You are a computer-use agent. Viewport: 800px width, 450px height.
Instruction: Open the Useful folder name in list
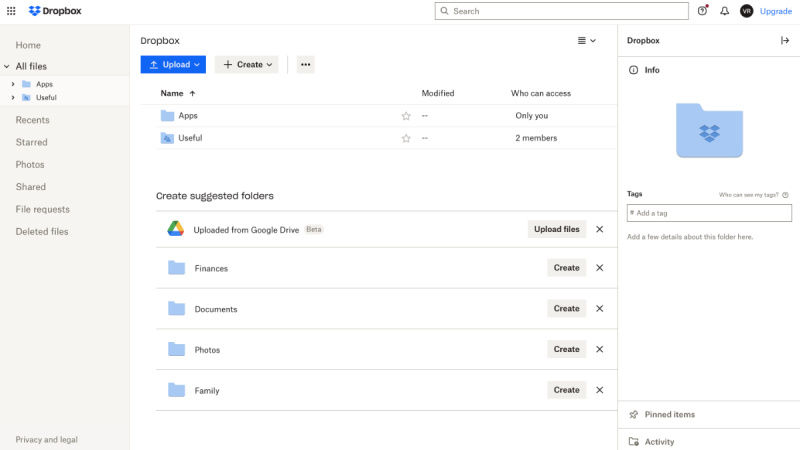pyautogui.click(x=190, y=138)
